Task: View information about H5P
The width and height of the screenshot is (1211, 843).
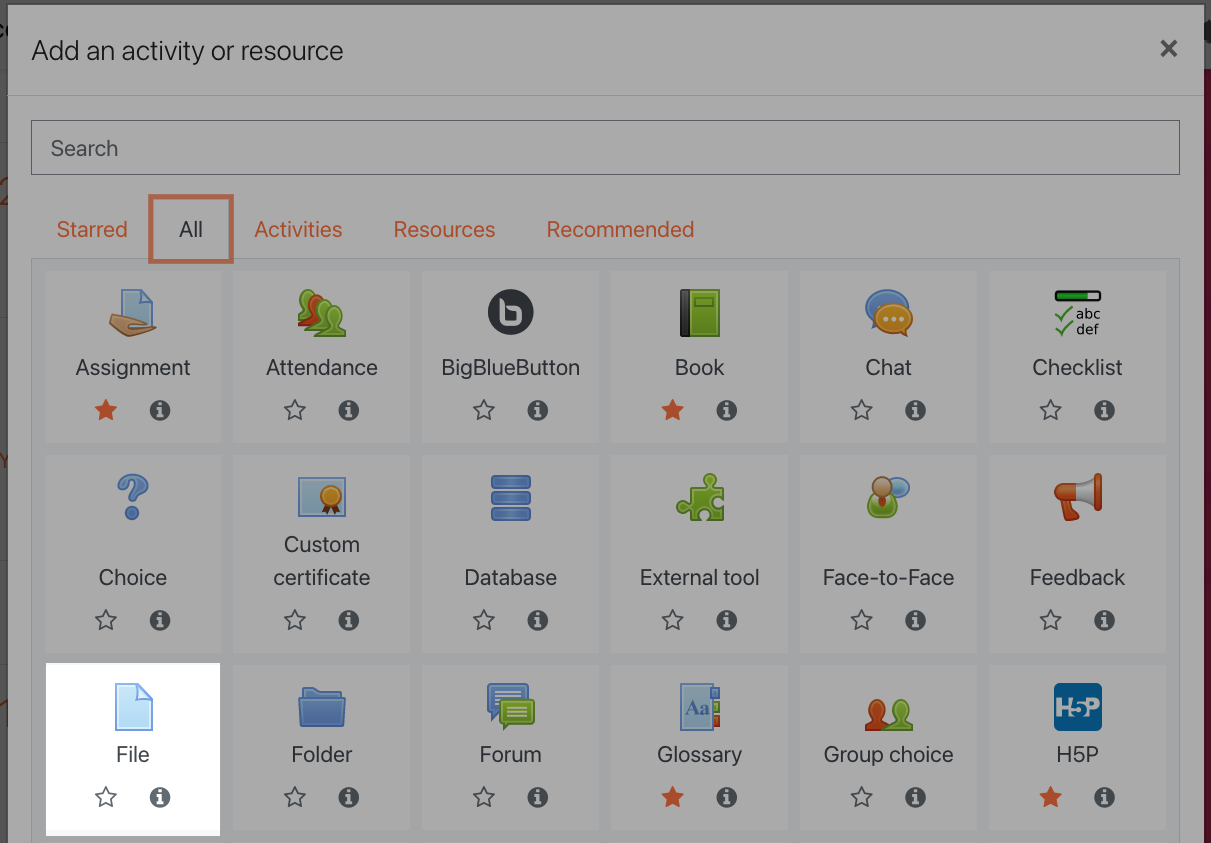Action: 1105,797
